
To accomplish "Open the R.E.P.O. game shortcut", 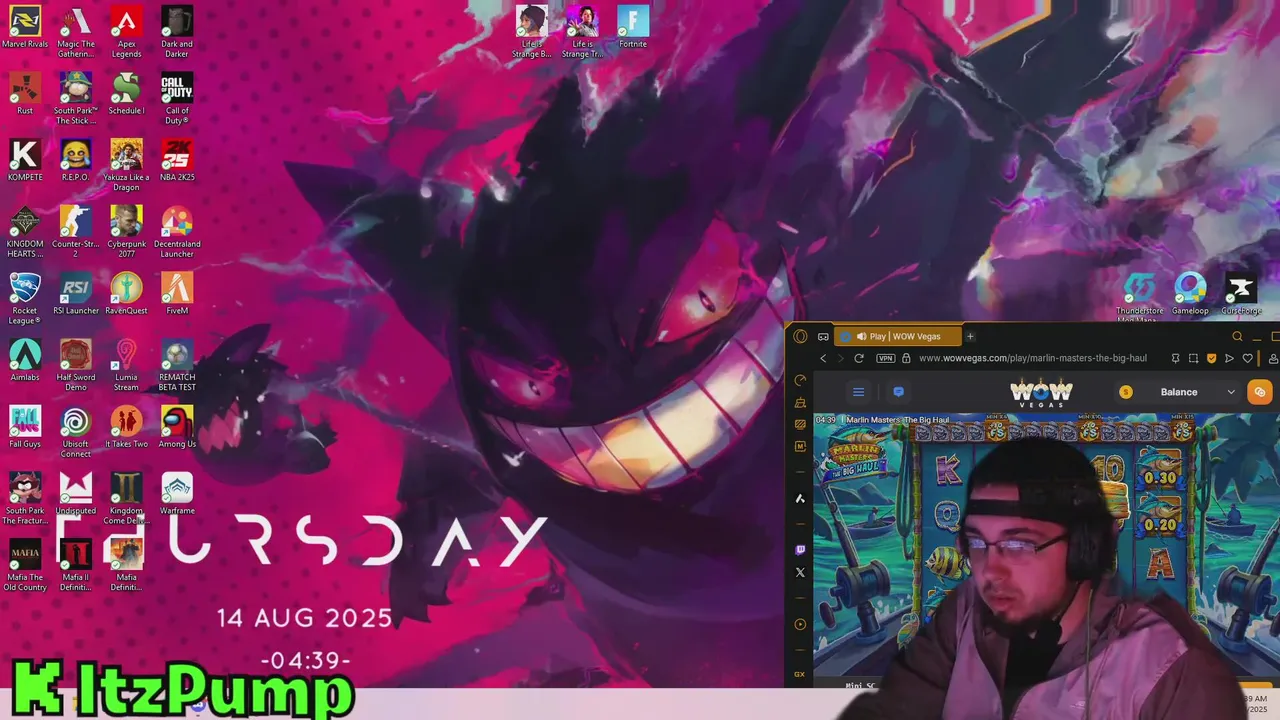I will 75,160.
